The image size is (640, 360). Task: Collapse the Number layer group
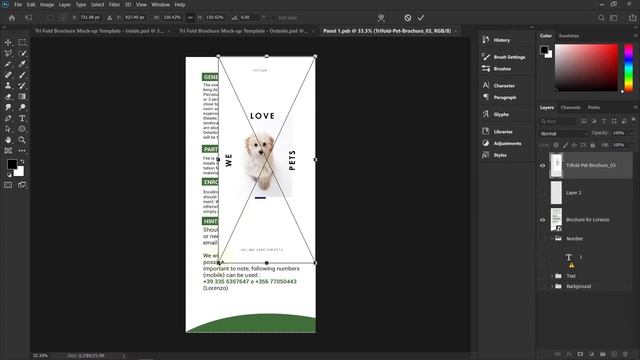(x=552, y=238)
